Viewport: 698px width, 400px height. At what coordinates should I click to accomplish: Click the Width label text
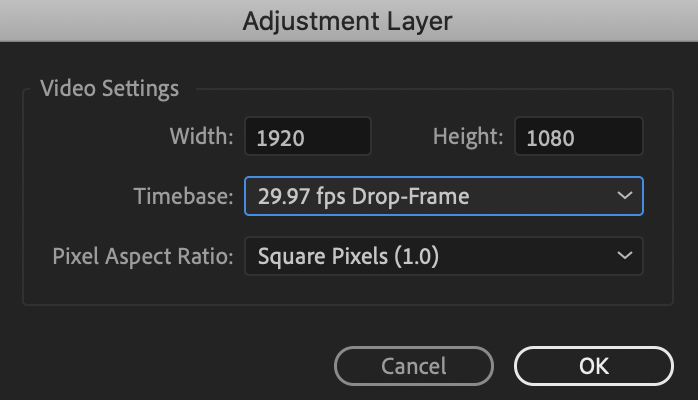tap(201, 137)
